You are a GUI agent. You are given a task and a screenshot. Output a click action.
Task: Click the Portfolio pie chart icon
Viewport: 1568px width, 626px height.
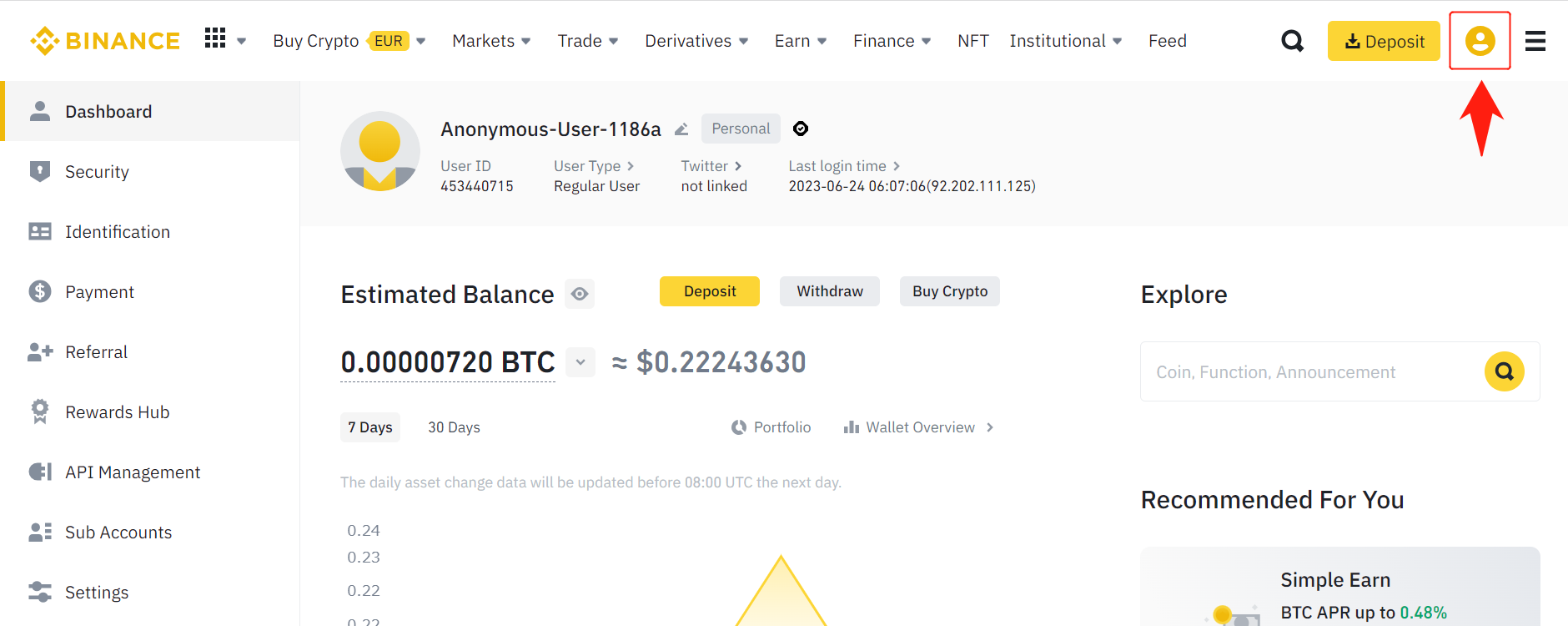[x=738, y=427]
